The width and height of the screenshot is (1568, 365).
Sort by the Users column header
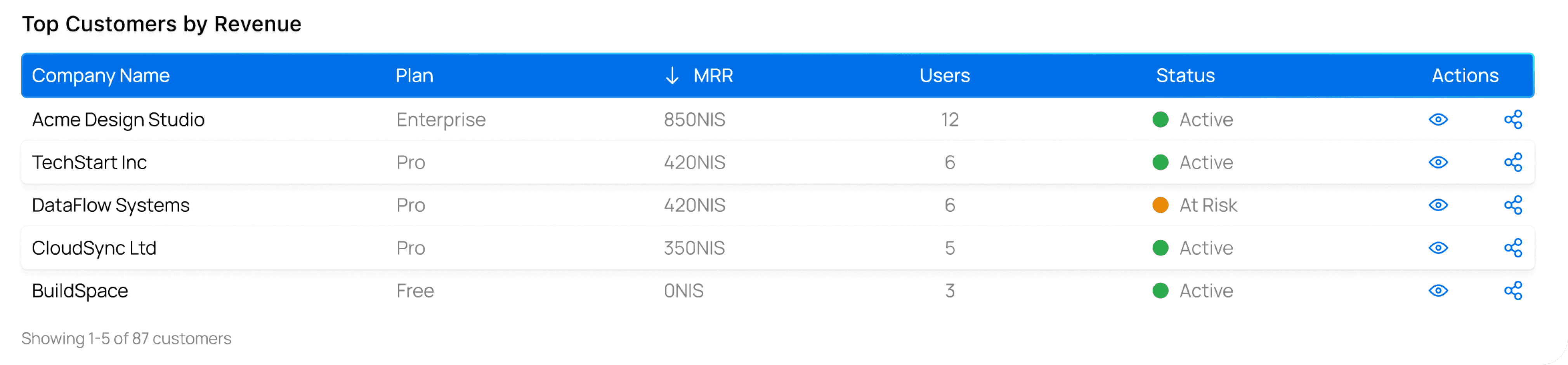(x=944, y=76)
